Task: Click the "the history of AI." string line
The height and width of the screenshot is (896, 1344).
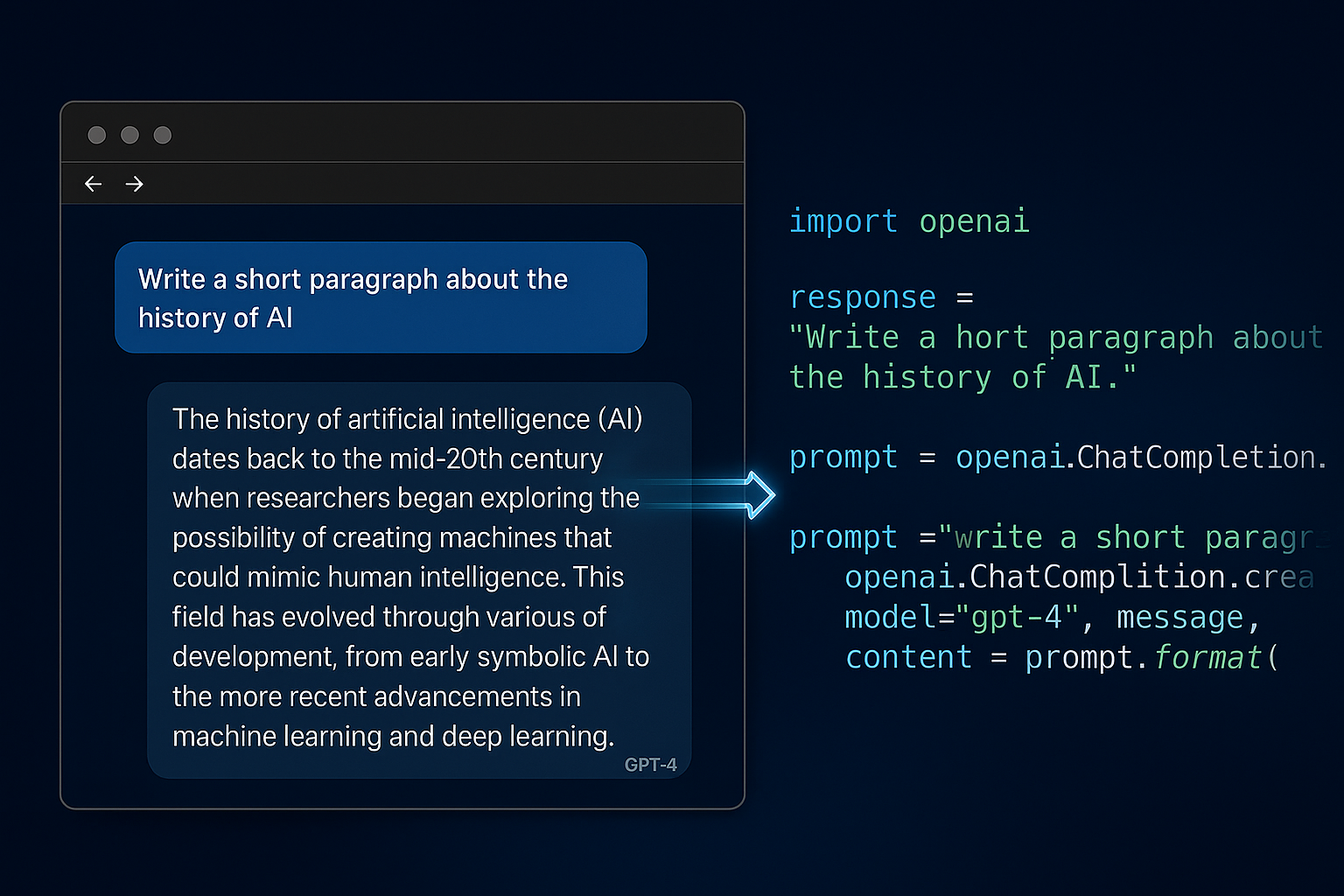Action: click(962, 377)
